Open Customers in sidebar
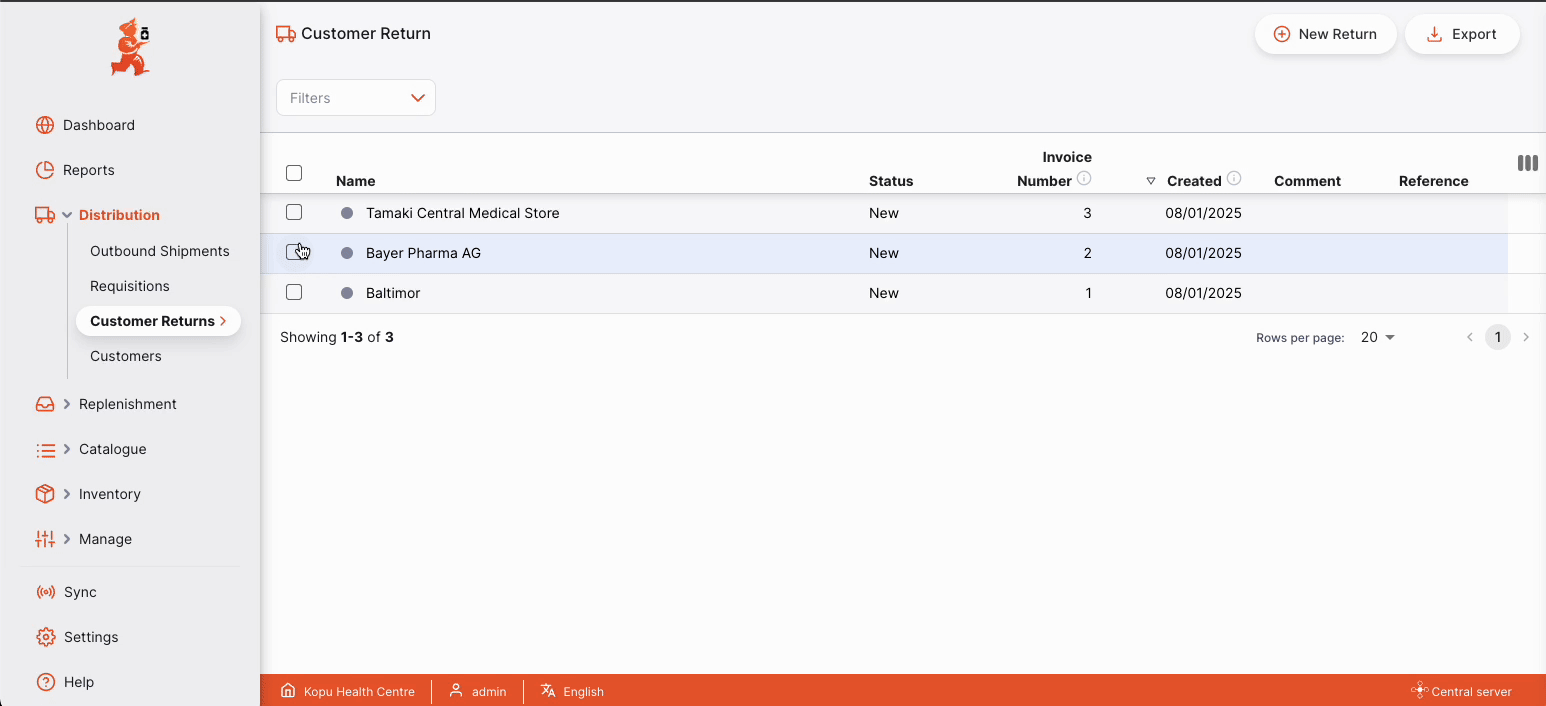Screen dimensions: 1546x706 (x=126, y=356)
